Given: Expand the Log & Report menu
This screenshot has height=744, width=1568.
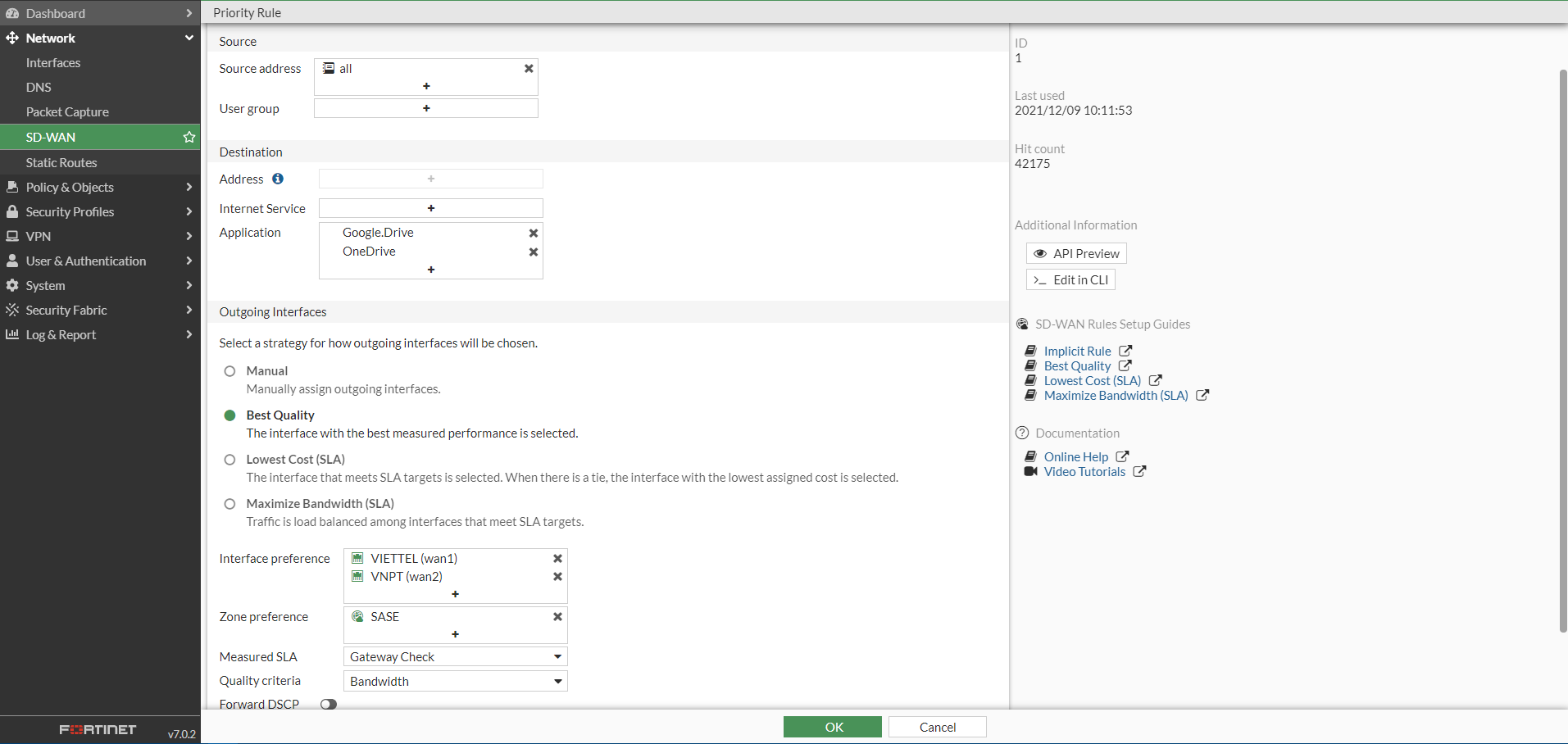Looking at the screenshot, I should point(100,334).
